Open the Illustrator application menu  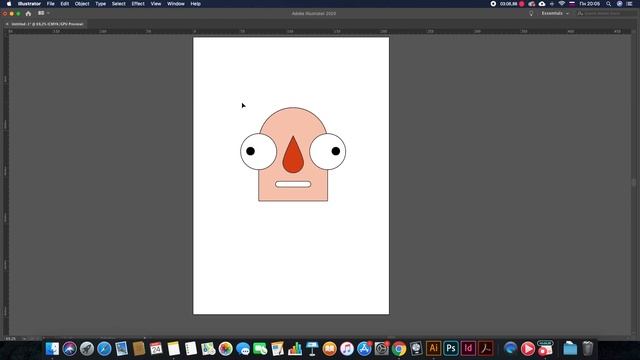pyautogui.click(x=29, y=4)
